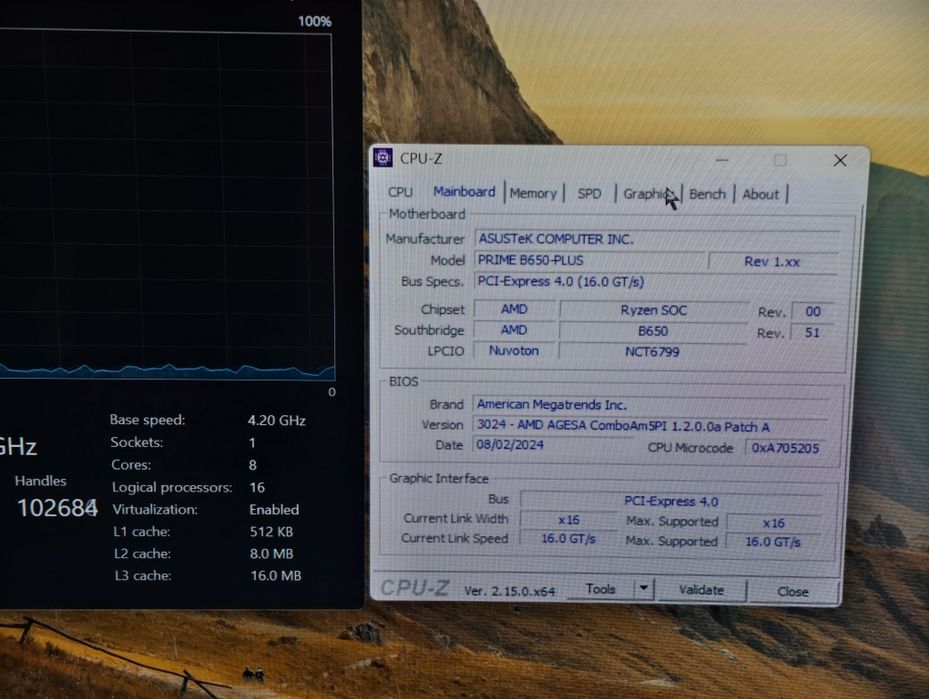
Task: Click the Cores value 8 in Task Manager
Action: pyautogui.click(x=253, y=465)
